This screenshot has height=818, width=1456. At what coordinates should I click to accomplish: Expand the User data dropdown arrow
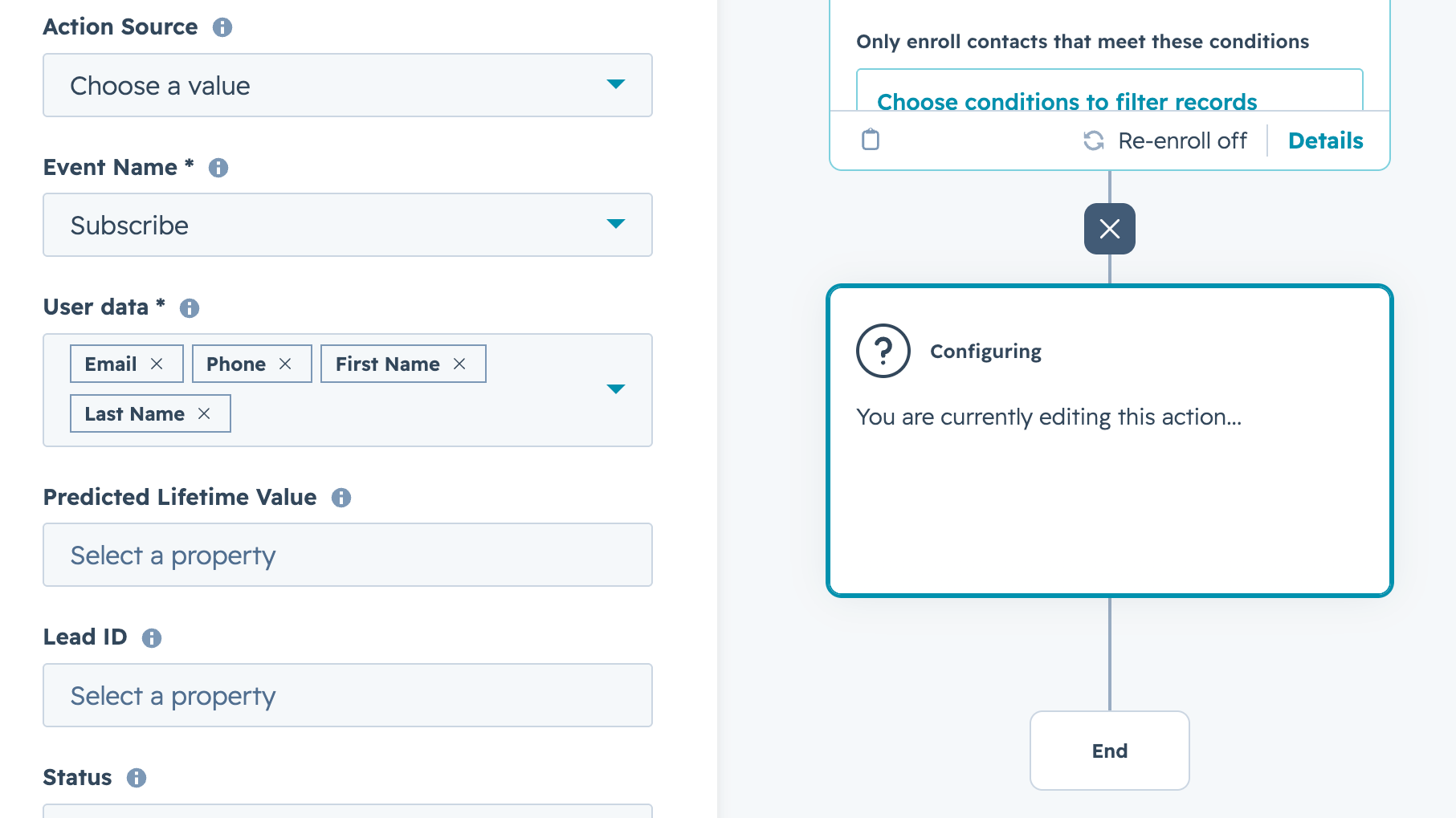pyautogui.click(x=616, y=389)
